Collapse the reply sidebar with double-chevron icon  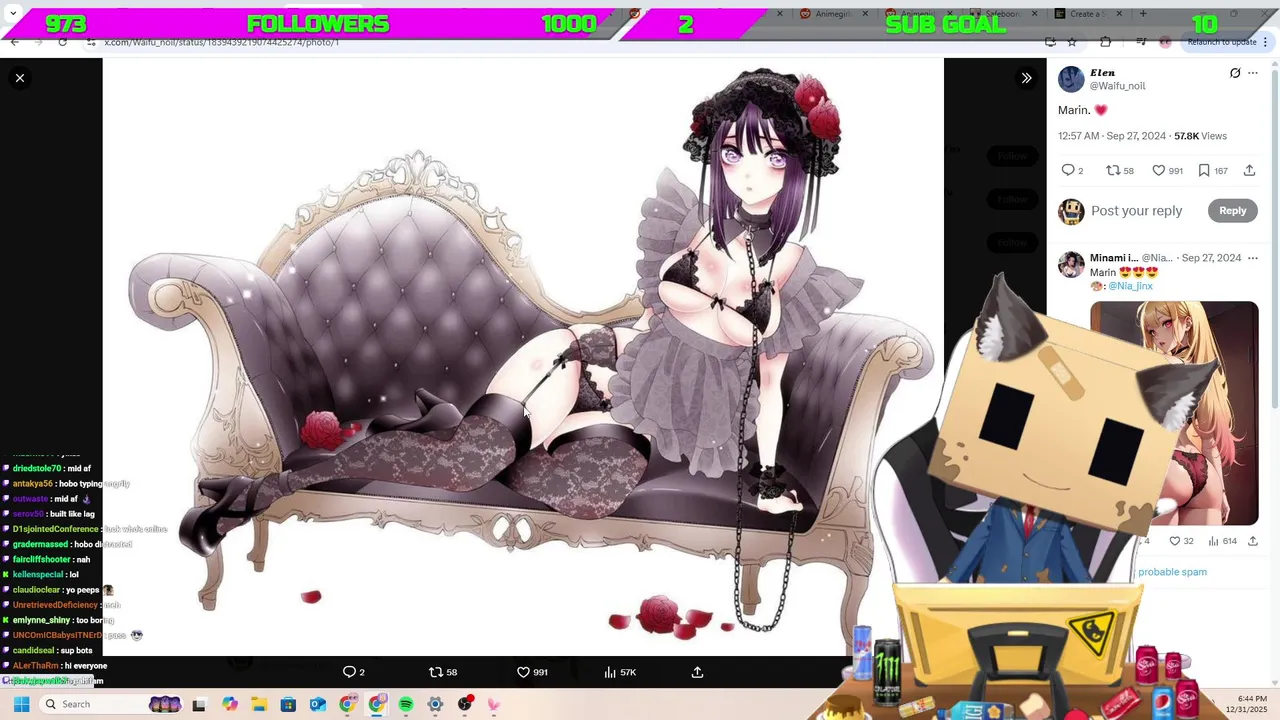point(1026,78)
